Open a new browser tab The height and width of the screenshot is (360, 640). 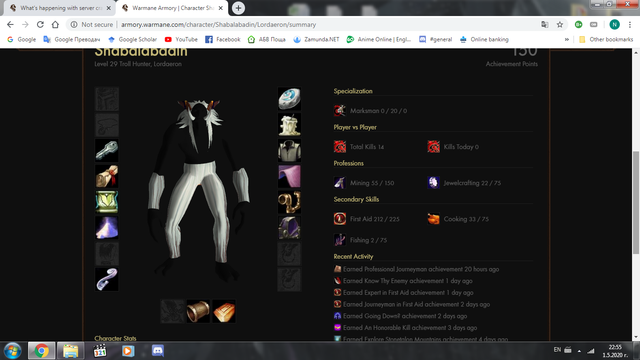(238, 8)
